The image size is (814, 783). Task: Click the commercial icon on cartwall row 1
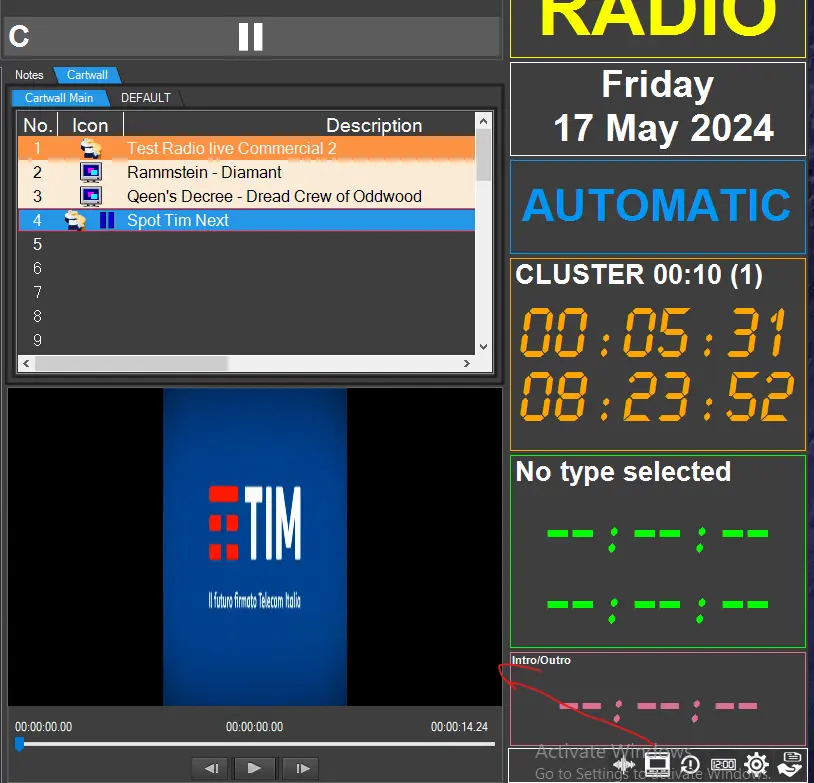[91, 148]
